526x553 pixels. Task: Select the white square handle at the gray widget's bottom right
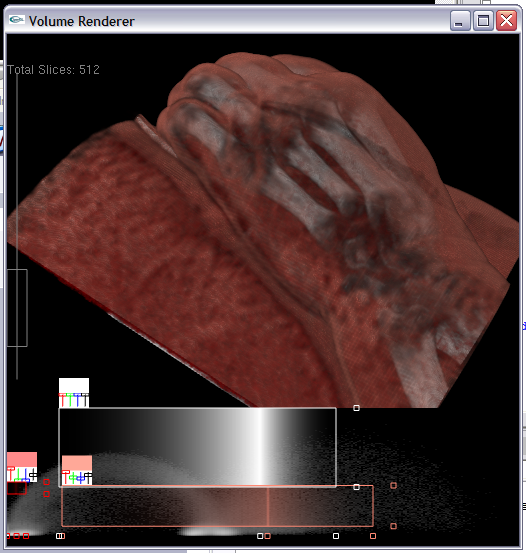(x=356, y=487)
